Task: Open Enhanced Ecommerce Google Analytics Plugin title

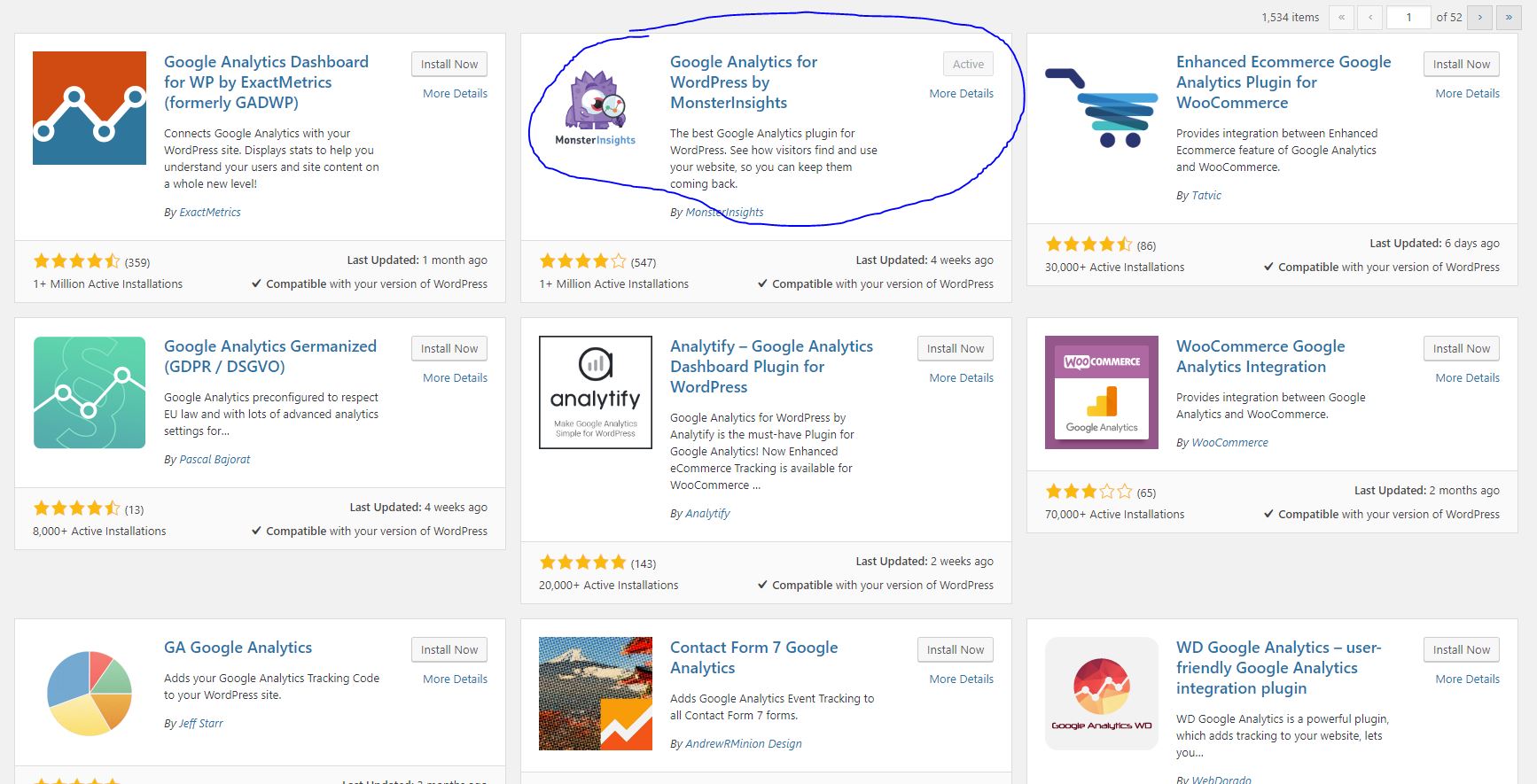Action: (x=1283, y=82)
